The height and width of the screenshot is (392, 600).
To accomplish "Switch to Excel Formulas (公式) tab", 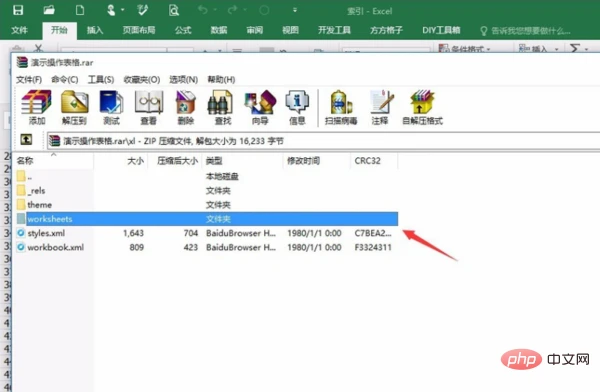I will (x=183, y=30).
